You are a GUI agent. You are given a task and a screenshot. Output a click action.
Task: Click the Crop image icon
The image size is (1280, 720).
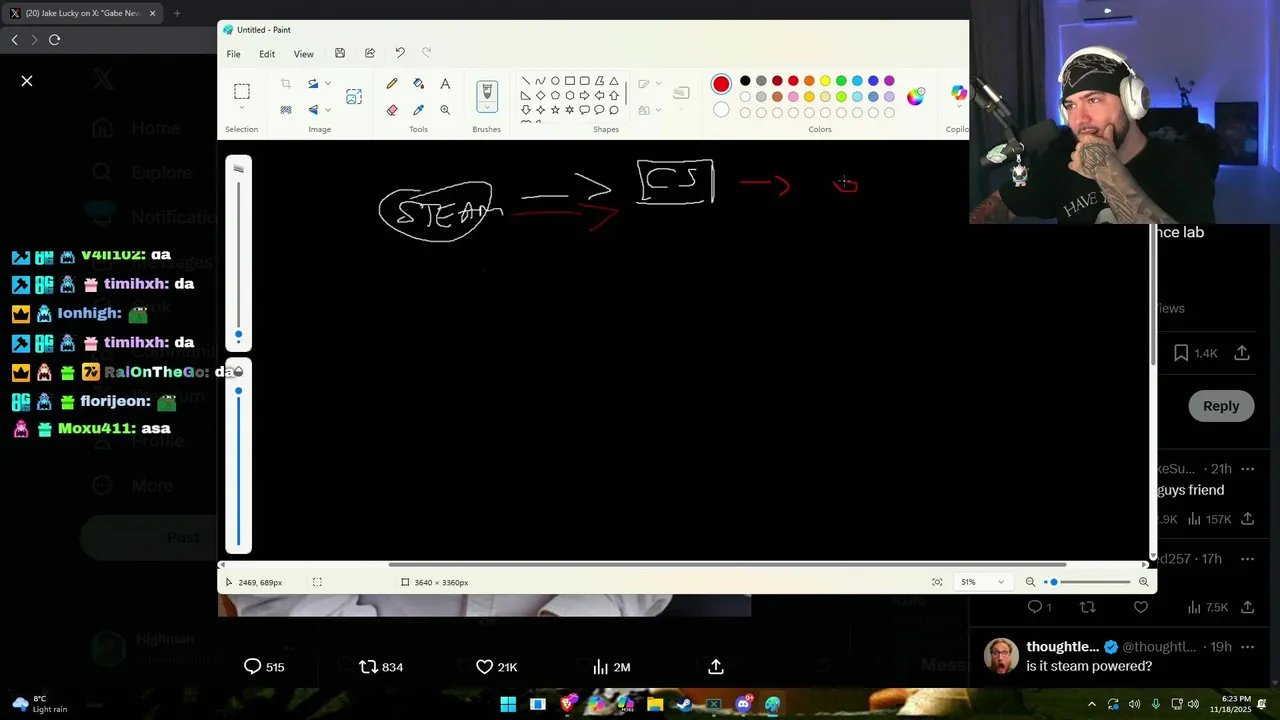(286, 84)
